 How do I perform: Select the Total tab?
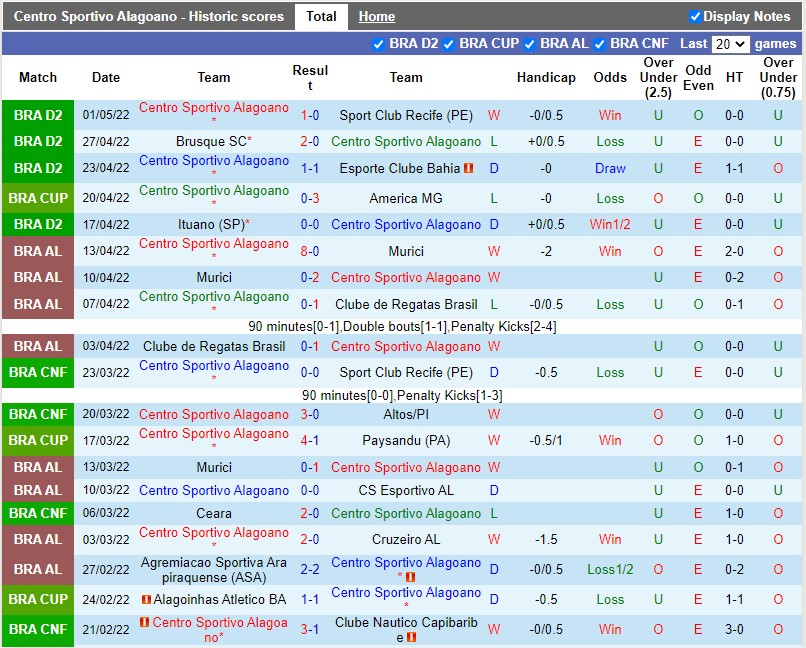[x=321, y=16]
